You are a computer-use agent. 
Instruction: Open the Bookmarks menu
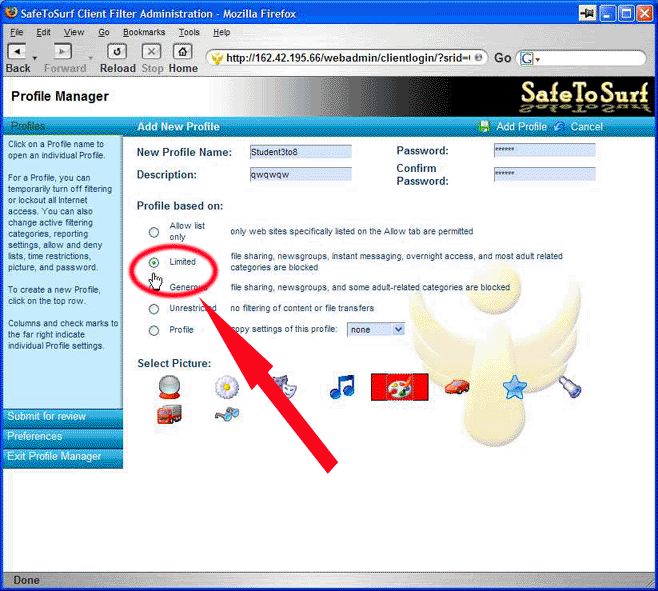(144, 32)
